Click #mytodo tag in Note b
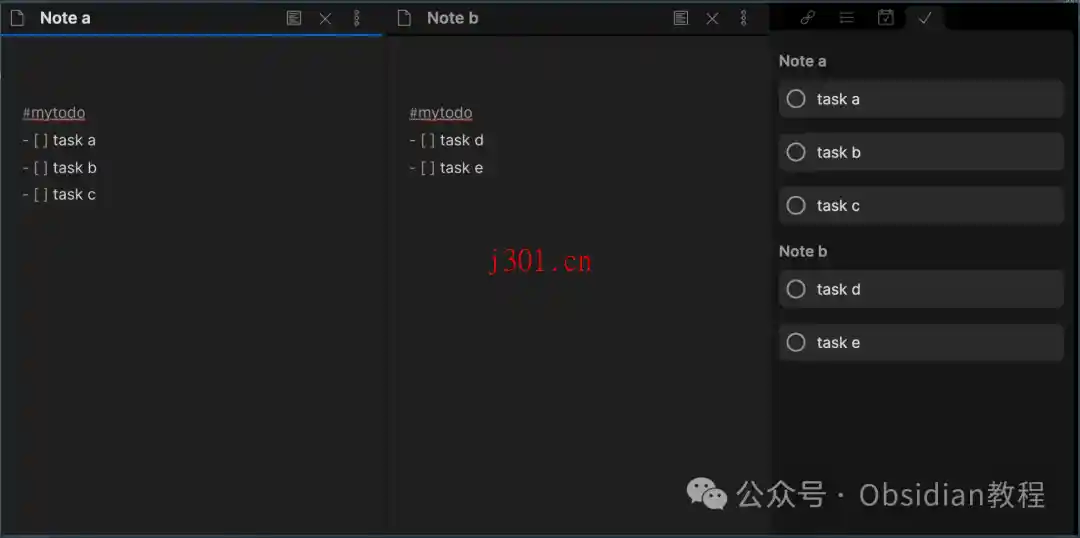 (441, 113)
